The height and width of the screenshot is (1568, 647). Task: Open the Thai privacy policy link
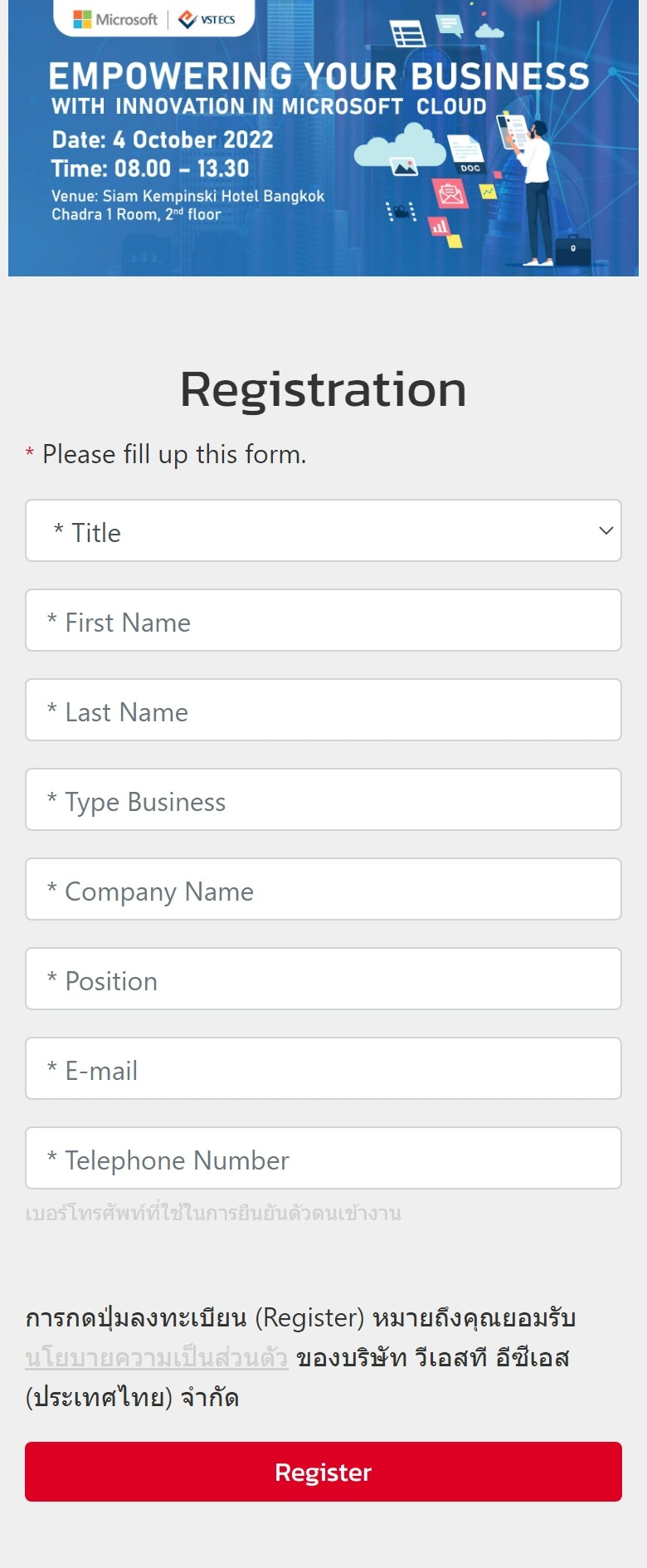[157, 1358]
